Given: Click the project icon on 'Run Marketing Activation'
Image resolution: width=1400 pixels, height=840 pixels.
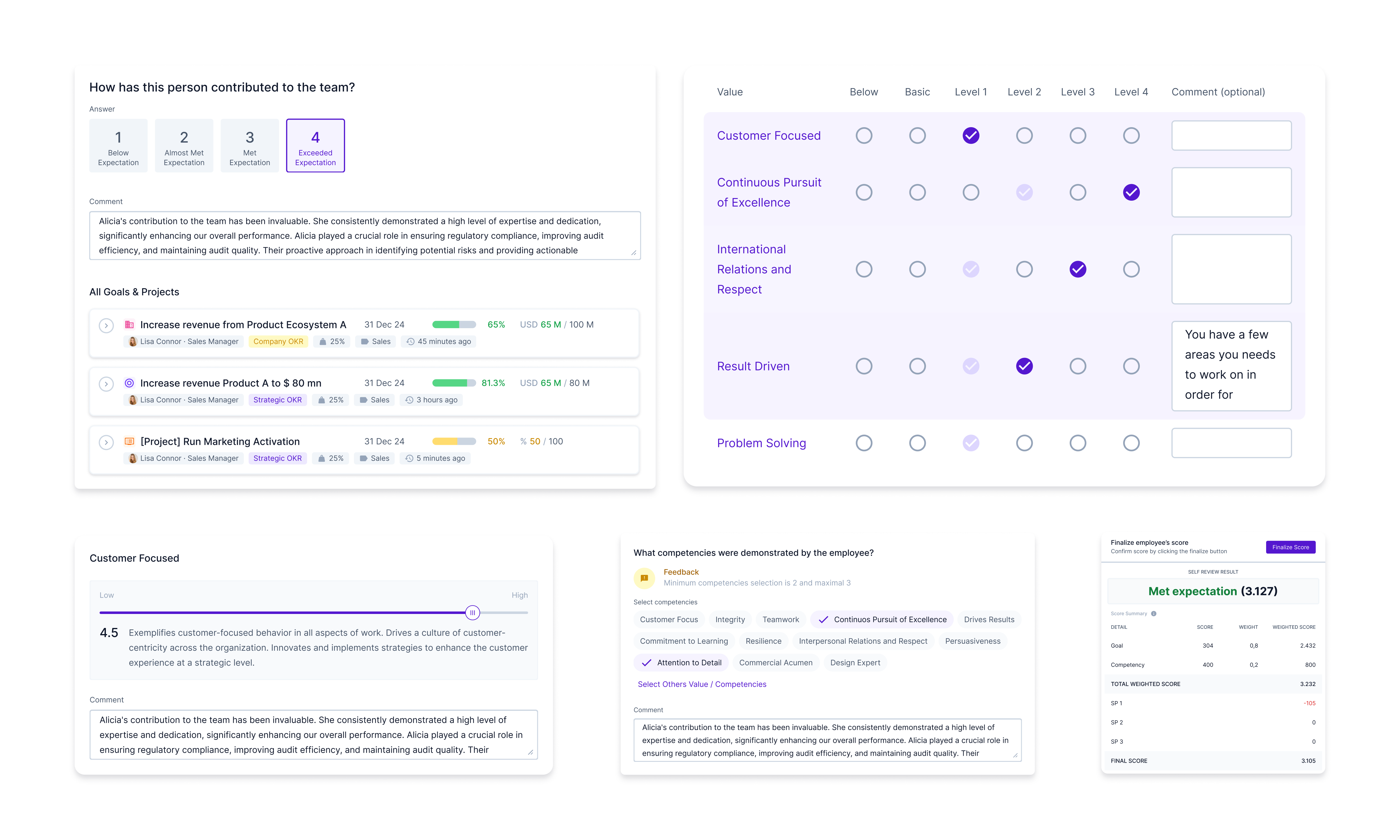Looking at the screenshot, I should pos(129,441).
